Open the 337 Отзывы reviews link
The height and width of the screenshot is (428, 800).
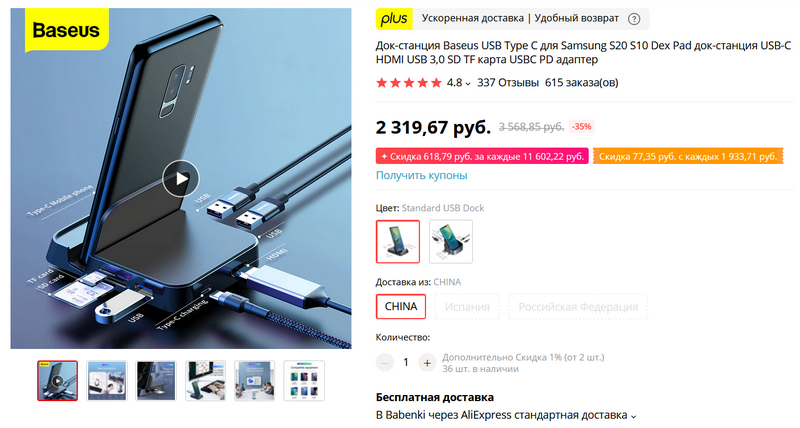click(508, 83)
